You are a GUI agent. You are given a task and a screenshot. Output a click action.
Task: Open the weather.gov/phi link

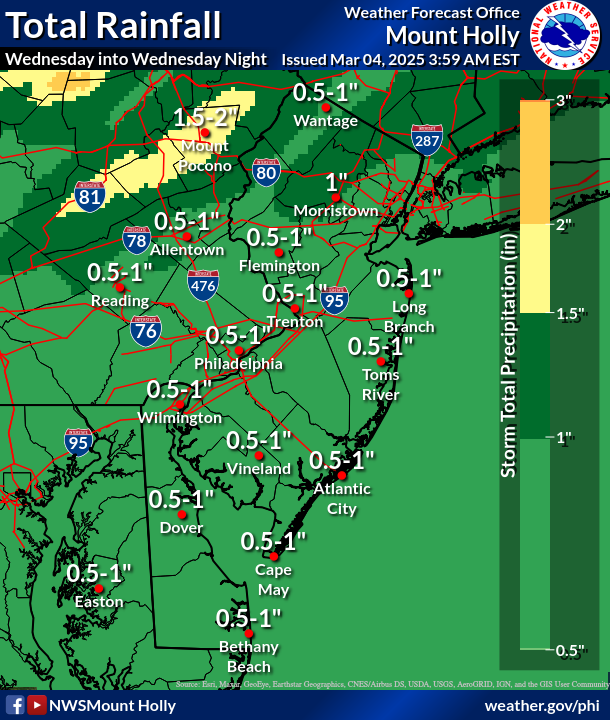click(541, 705)
